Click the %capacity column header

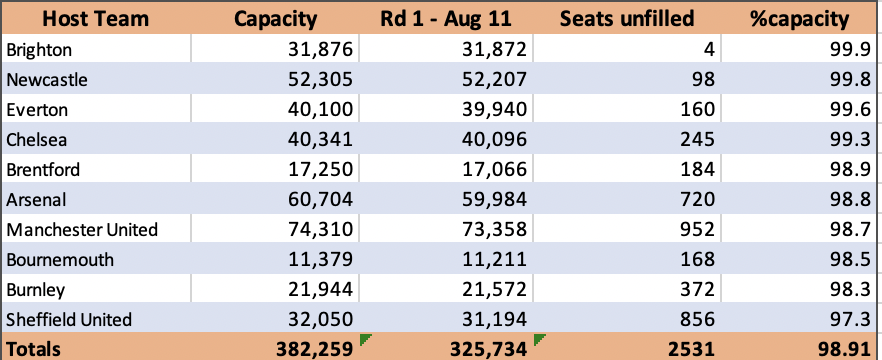[x=799, y=19]
